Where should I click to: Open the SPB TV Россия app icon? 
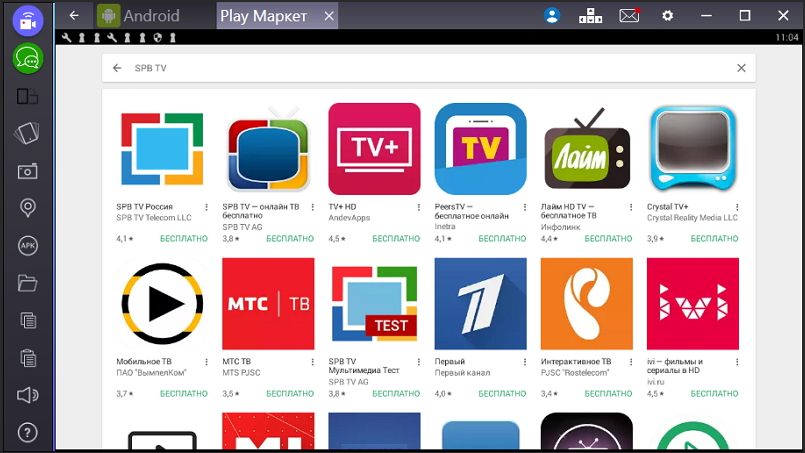tap(162, 149)
